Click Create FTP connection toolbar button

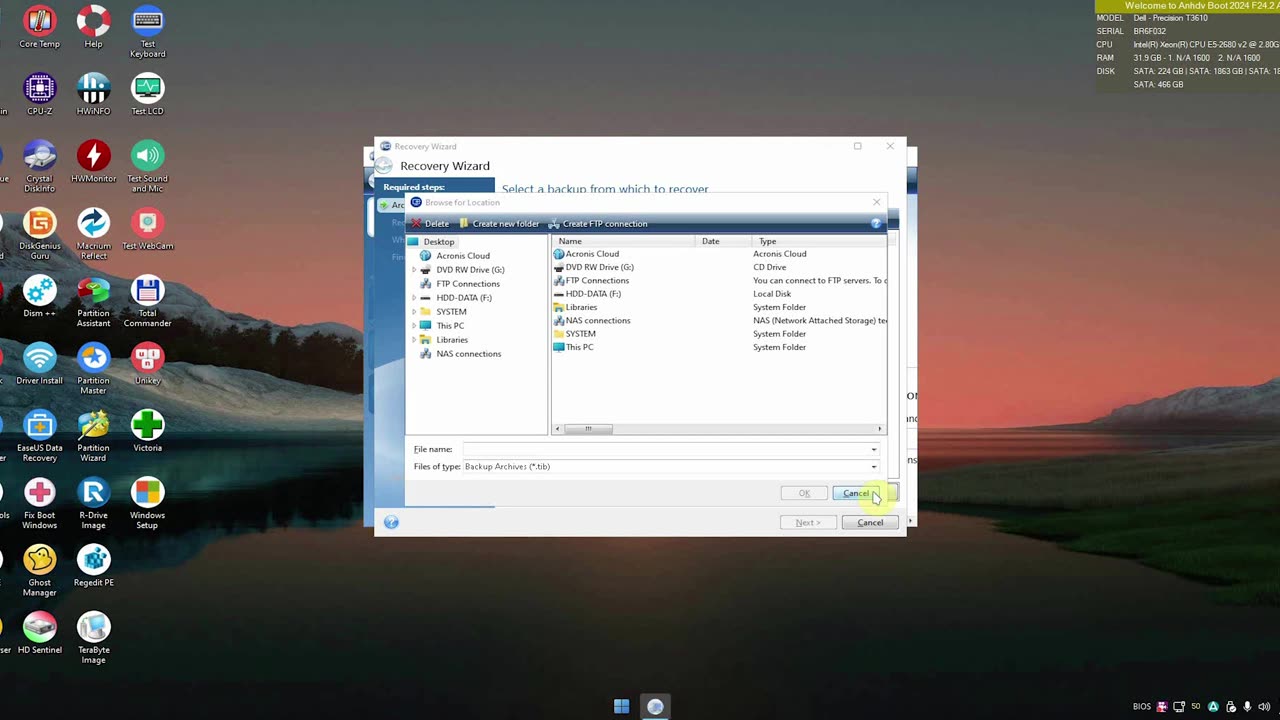click(598, 224)
